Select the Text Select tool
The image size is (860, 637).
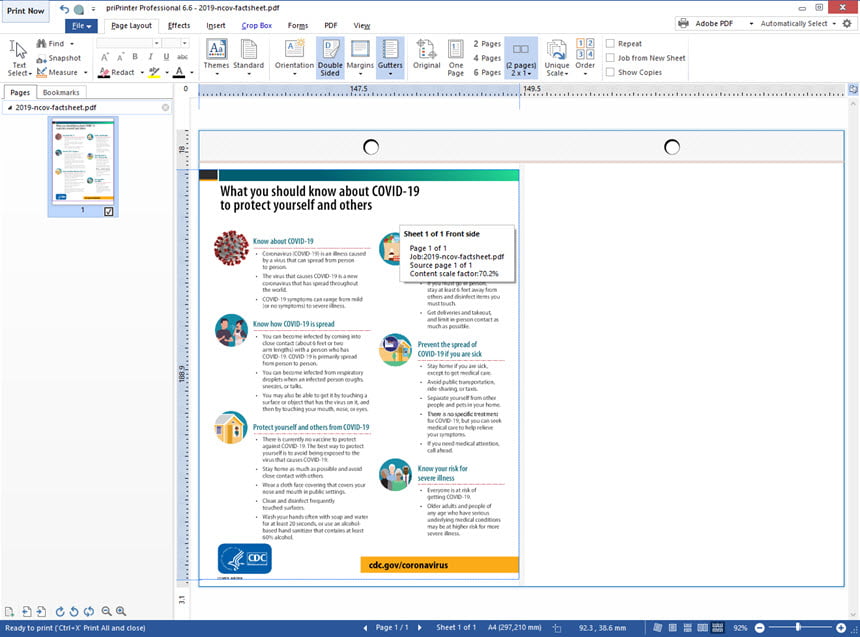pos(19,58)
